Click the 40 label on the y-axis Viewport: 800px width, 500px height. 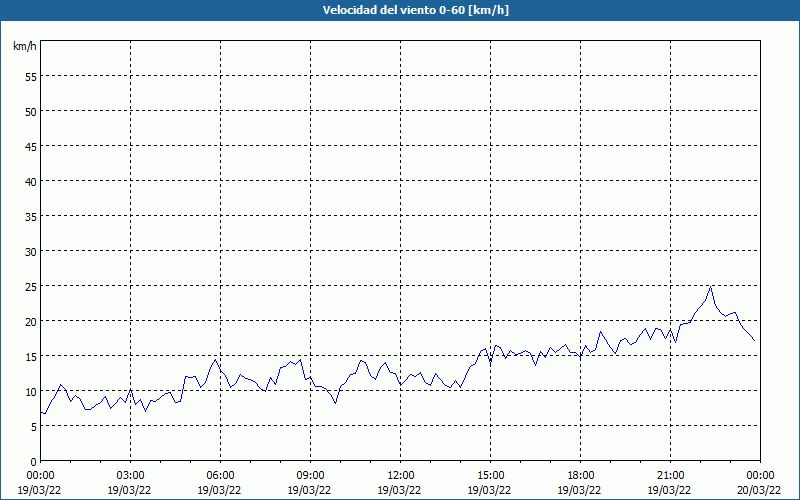(x=31, y=181)
